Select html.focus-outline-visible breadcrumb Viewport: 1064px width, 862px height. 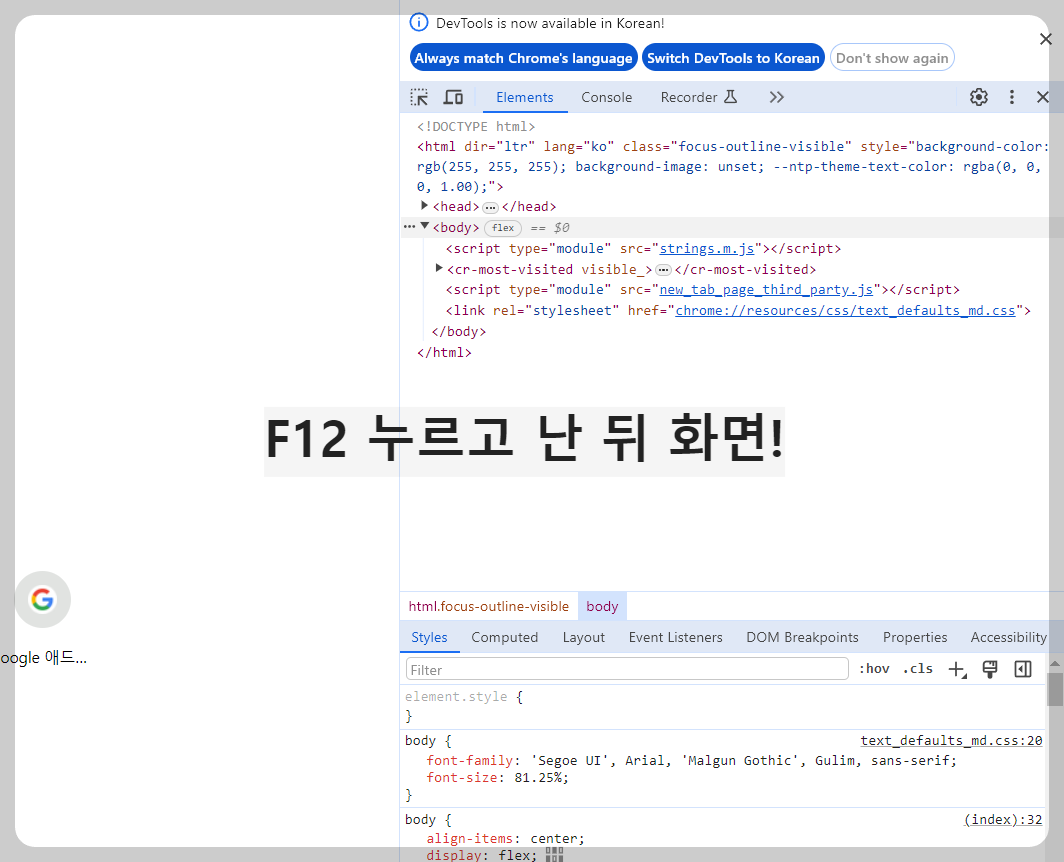[489, 606]
